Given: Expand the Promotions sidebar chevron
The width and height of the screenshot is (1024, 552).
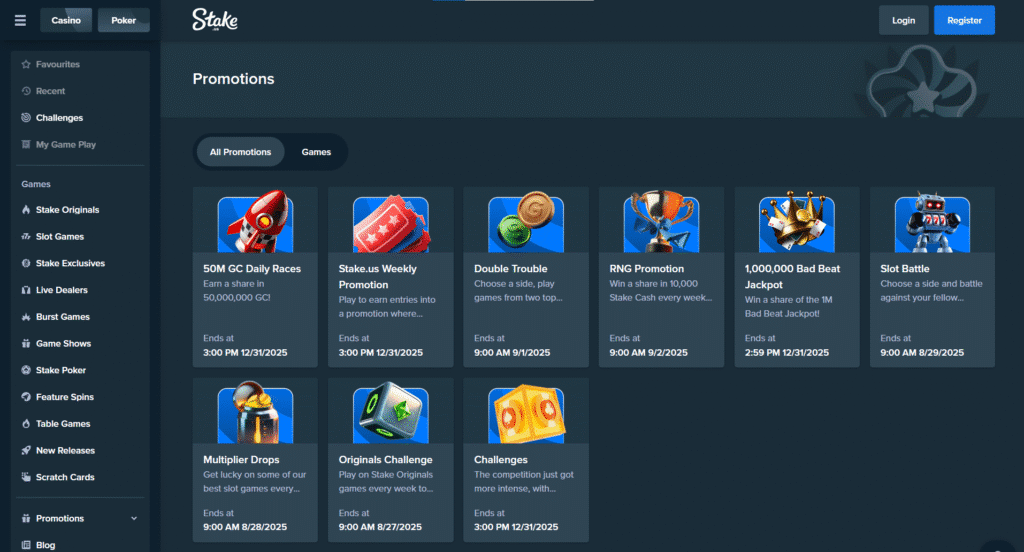Looking at the screenshot, I should coord(134,519).
